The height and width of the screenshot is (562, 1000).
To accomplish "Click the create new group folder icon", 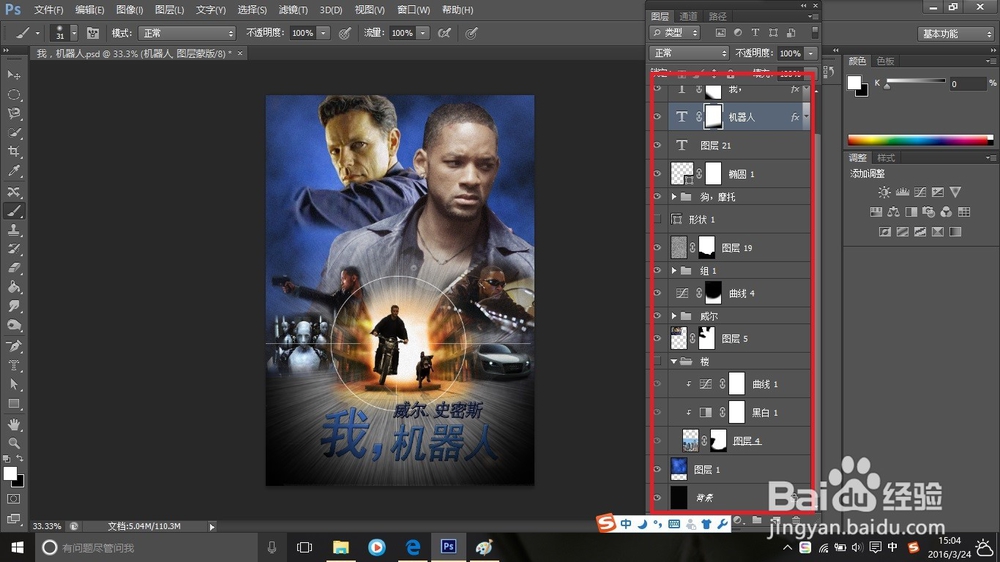I will [757, 520].
